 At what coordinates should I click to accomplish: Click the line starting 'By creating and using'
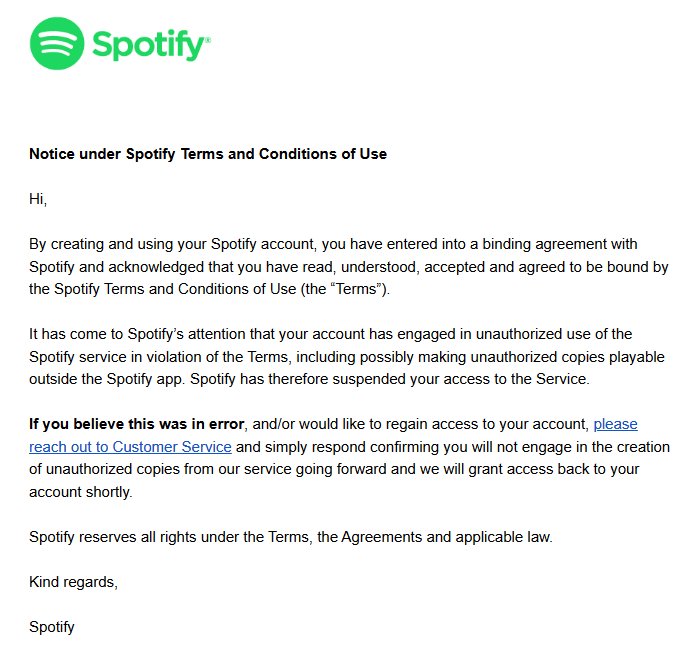[333, 244]
